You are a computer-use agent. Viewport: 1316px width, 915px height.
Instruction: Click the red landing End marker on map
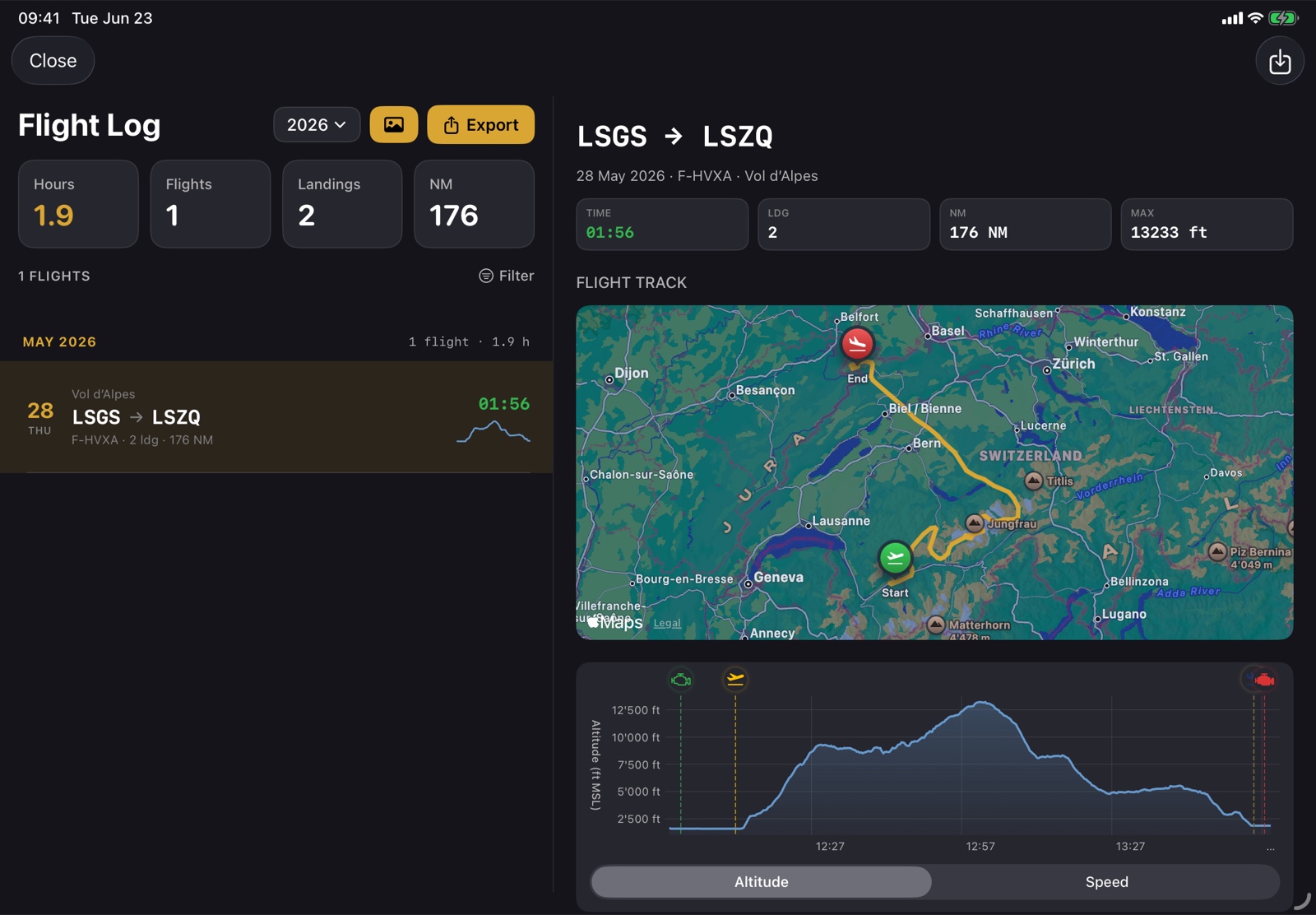coord(857,343)
